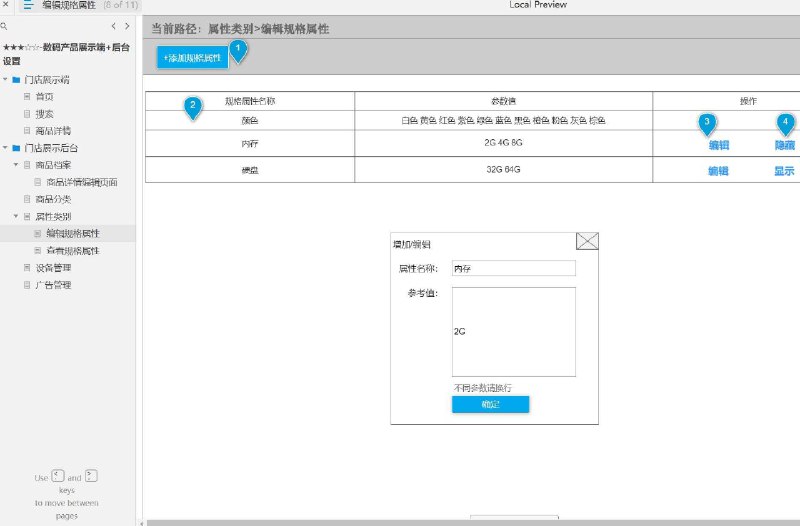This screenshot has height=526, width=800.
Task: Click the 确定 button in dialog
Action: 490,405
